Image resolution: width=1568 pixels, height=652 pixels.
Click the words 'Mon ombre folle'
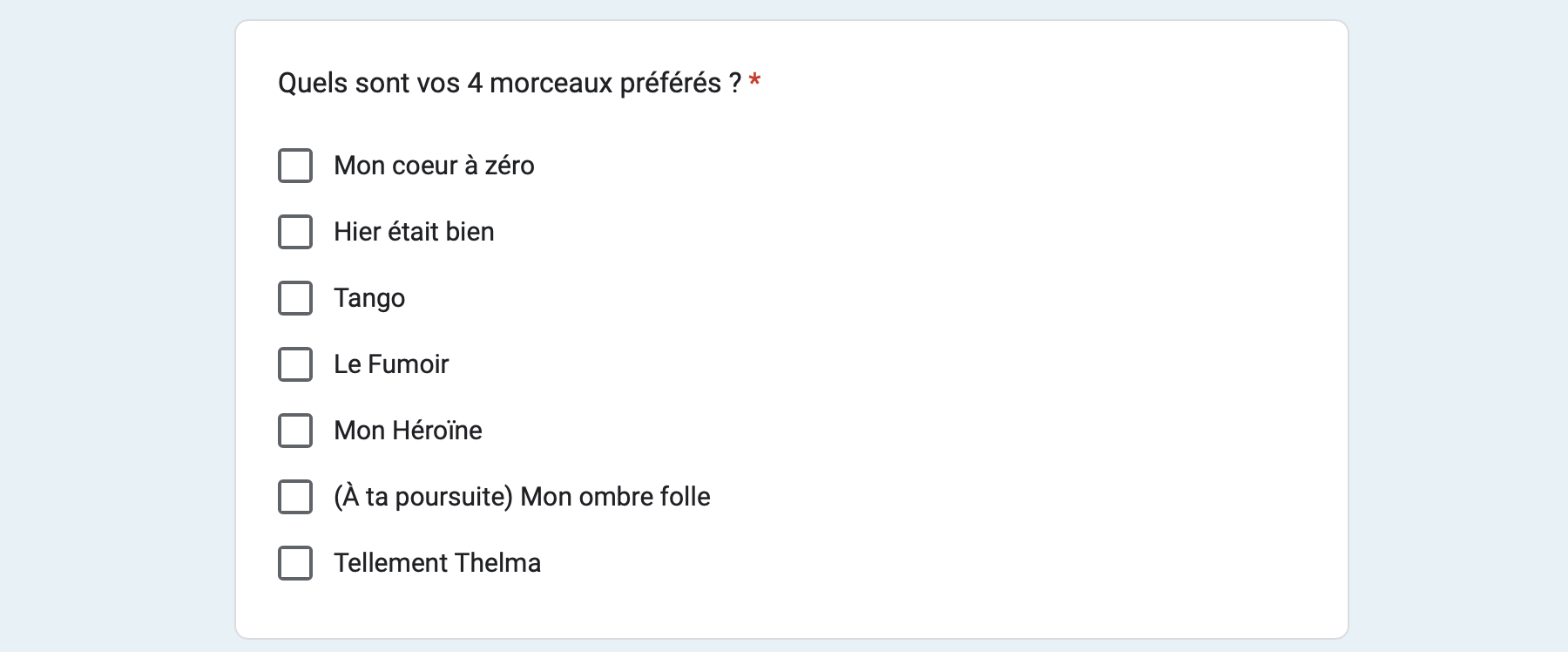pos(615,497)
